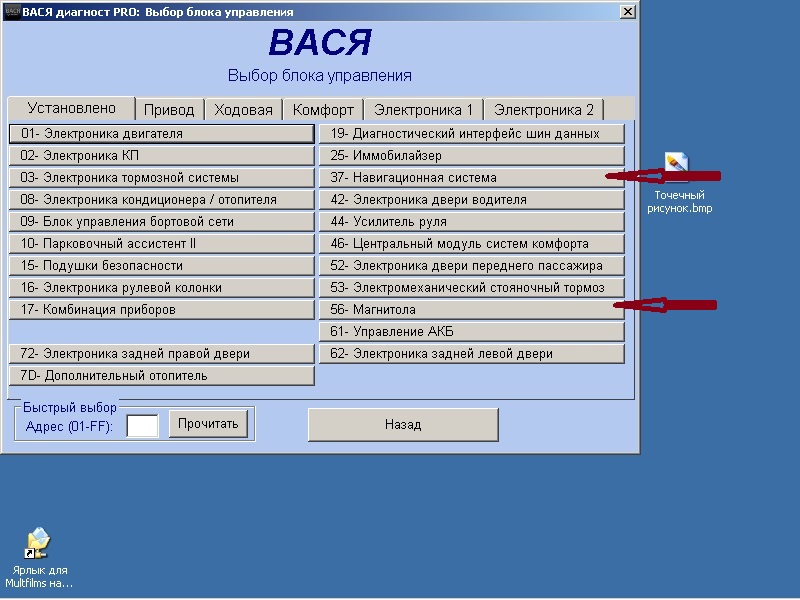Open the Точечный рисунок.bmp desktop icon
The image size is (800, 600).
tap(677, 167)
